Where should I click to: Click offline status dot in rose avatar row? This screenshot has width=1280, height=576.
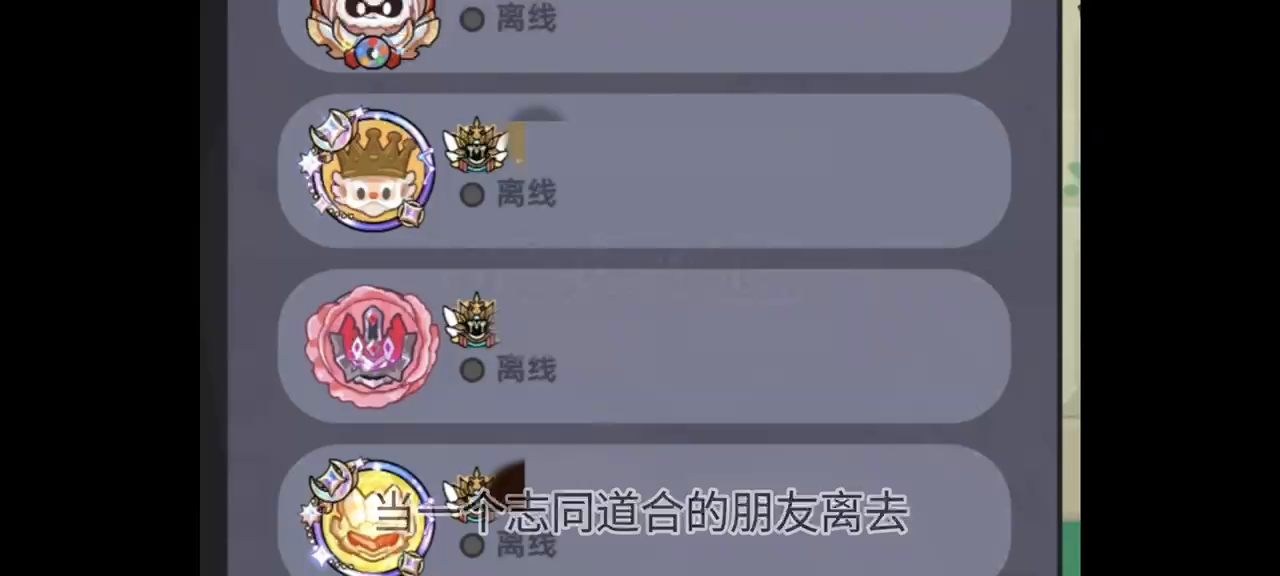click(x=472, y=370)
